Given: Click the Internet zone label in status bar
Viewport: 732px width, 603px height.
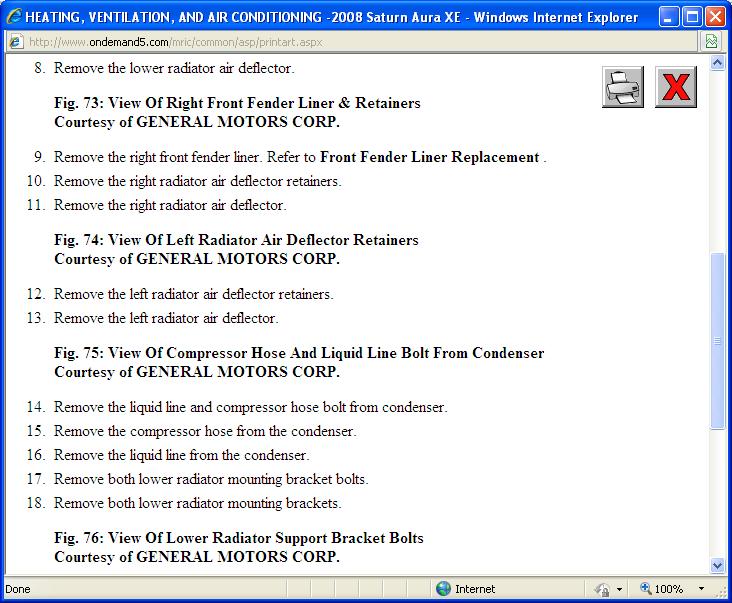Looking at the screenshot, I should [x=475, y=589].
